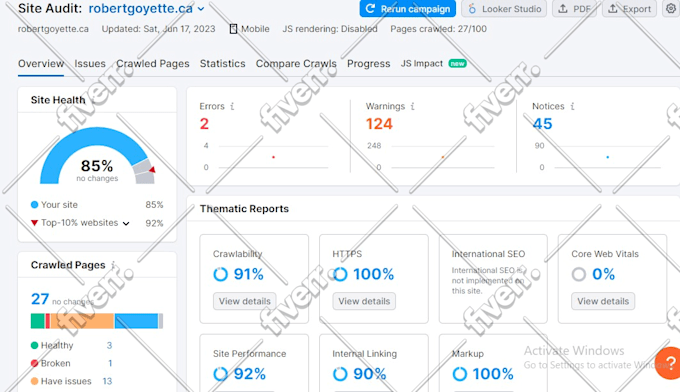Open settings gear icon
Viewport: 680px width, 392px height.
click(671, 9)
